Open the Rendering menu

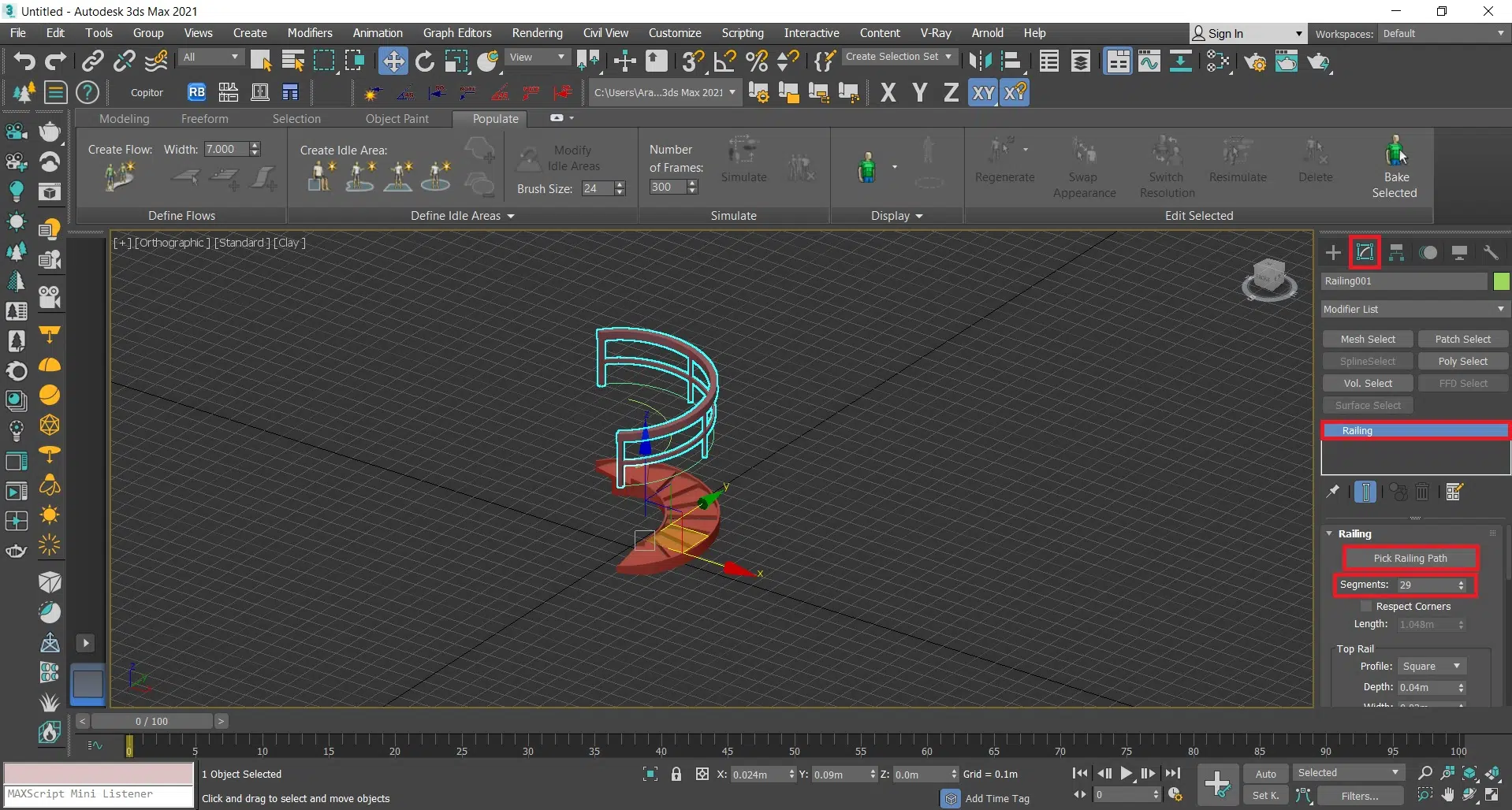[537, 33]
